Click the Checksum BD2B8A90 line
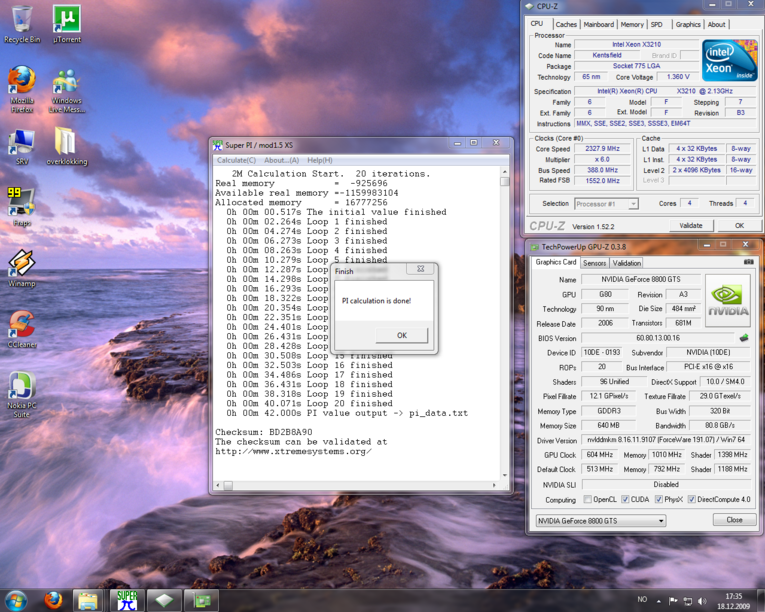Screen dimensions: 765x612 (x=263, y=432)
